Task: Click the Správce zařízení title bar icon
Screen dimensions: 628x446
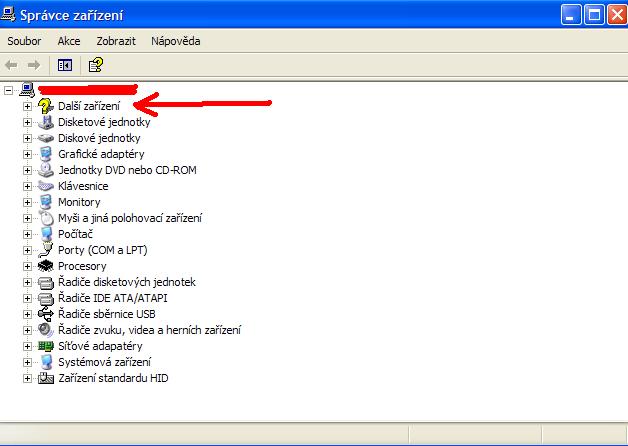Action: (x=8, y=14)
